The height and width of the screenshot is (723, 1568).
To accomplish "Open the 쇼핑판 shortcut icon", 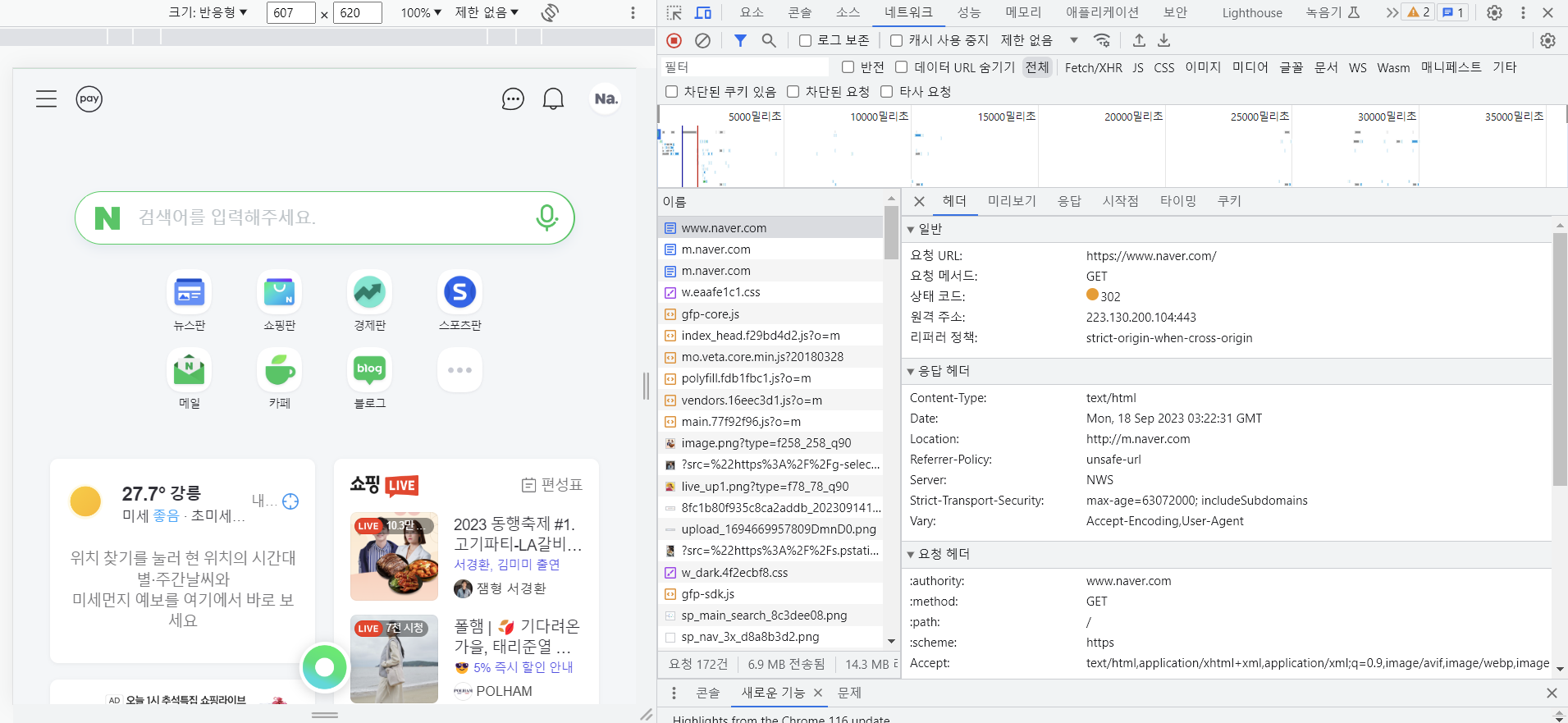I will click(x=280, y=292).
